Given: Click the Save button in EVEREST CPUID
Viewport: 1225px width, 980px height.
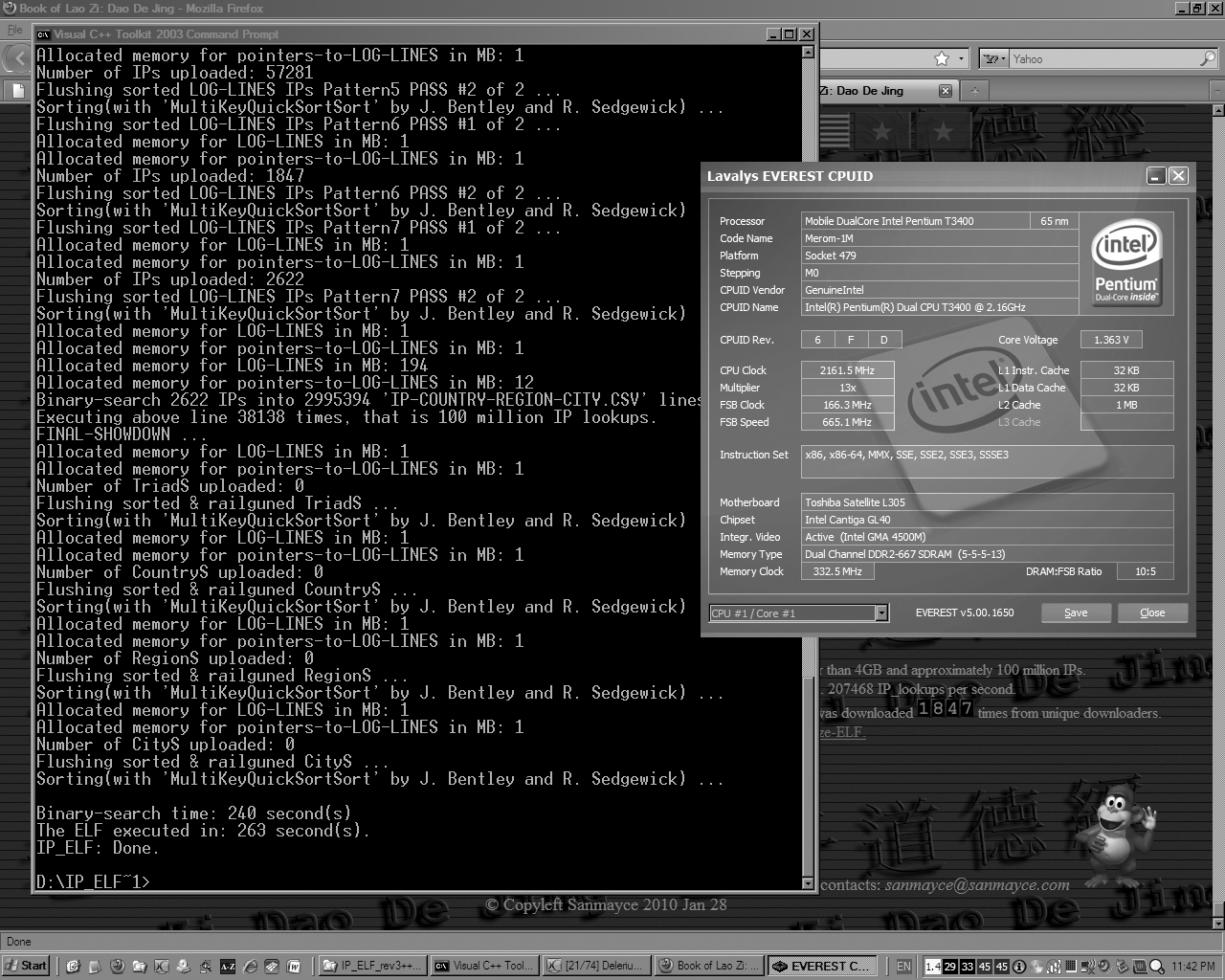Looking at the screenshot, I should click(x=1076, y=612).
